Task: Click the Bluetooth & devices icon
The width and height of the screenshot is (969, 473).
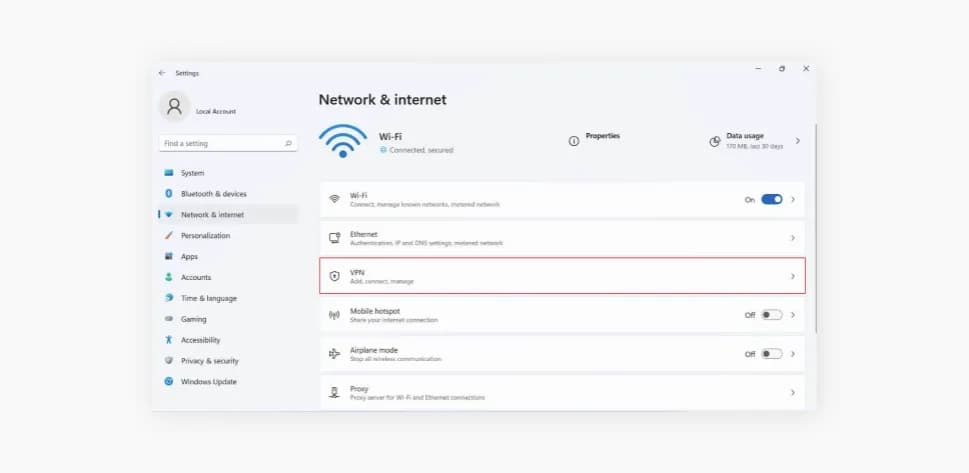Action: tap(169, 194)
